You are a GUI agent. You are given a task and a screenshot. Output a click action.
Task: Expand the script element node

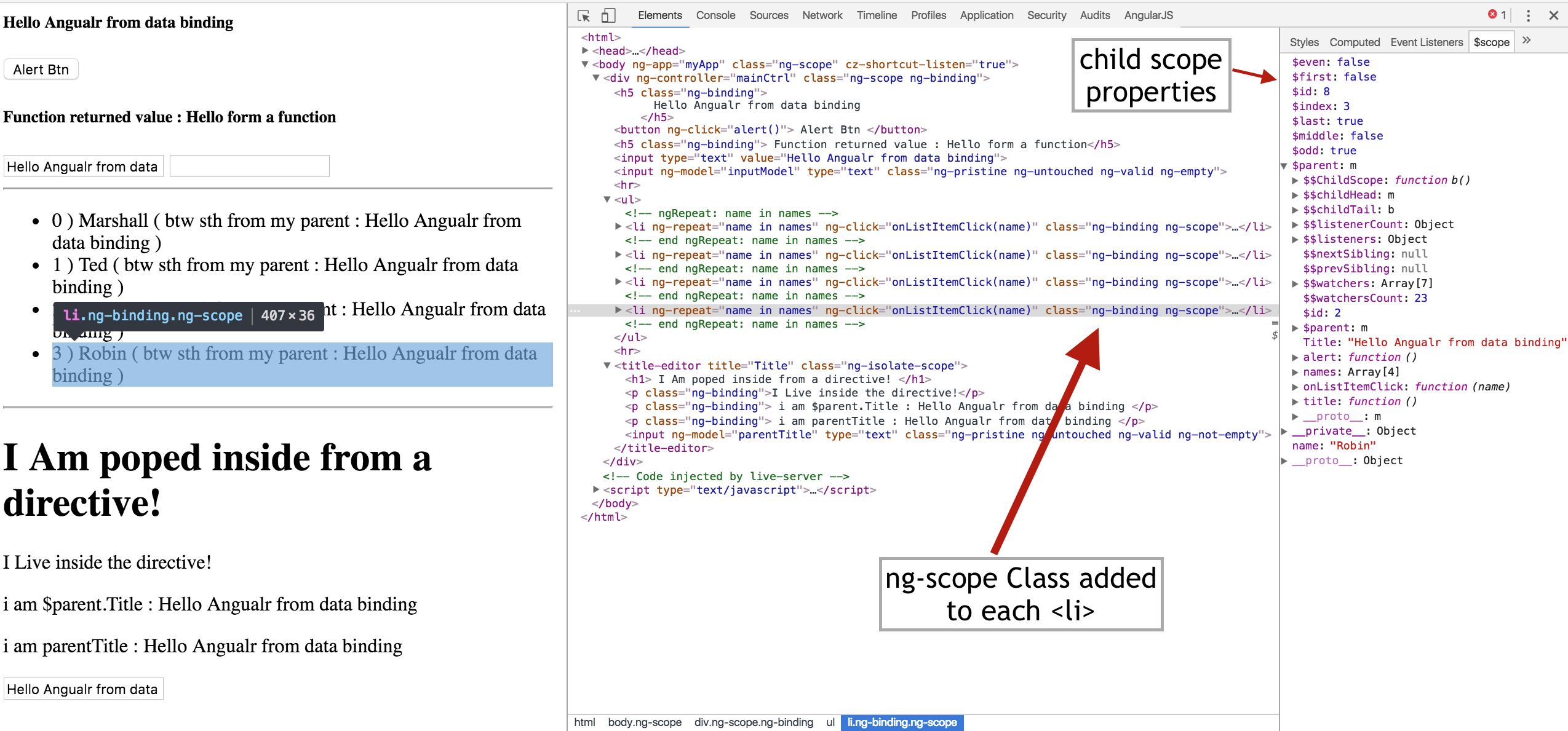point(596,489)
